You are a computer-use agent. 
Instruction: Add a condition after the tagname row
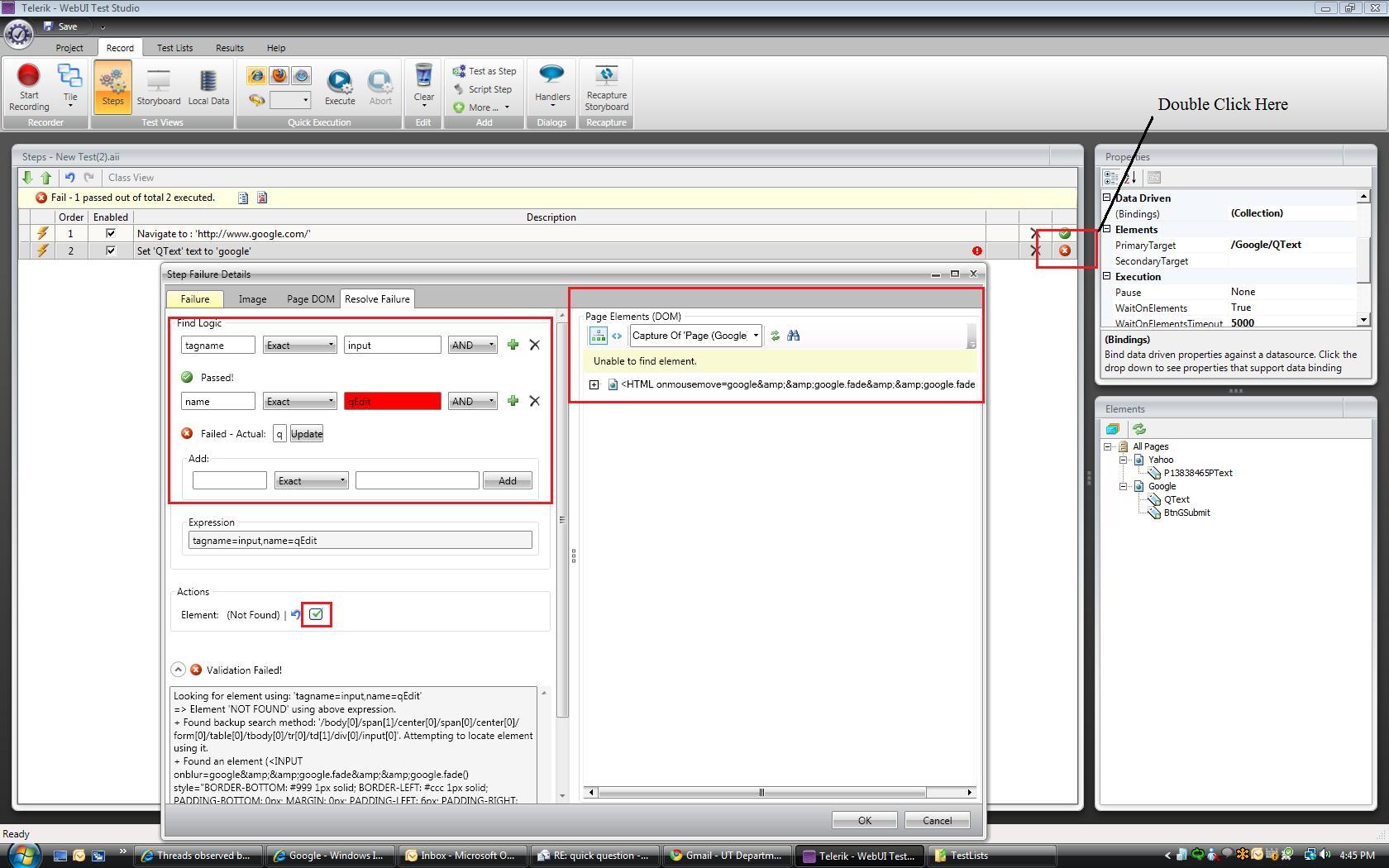513,345
